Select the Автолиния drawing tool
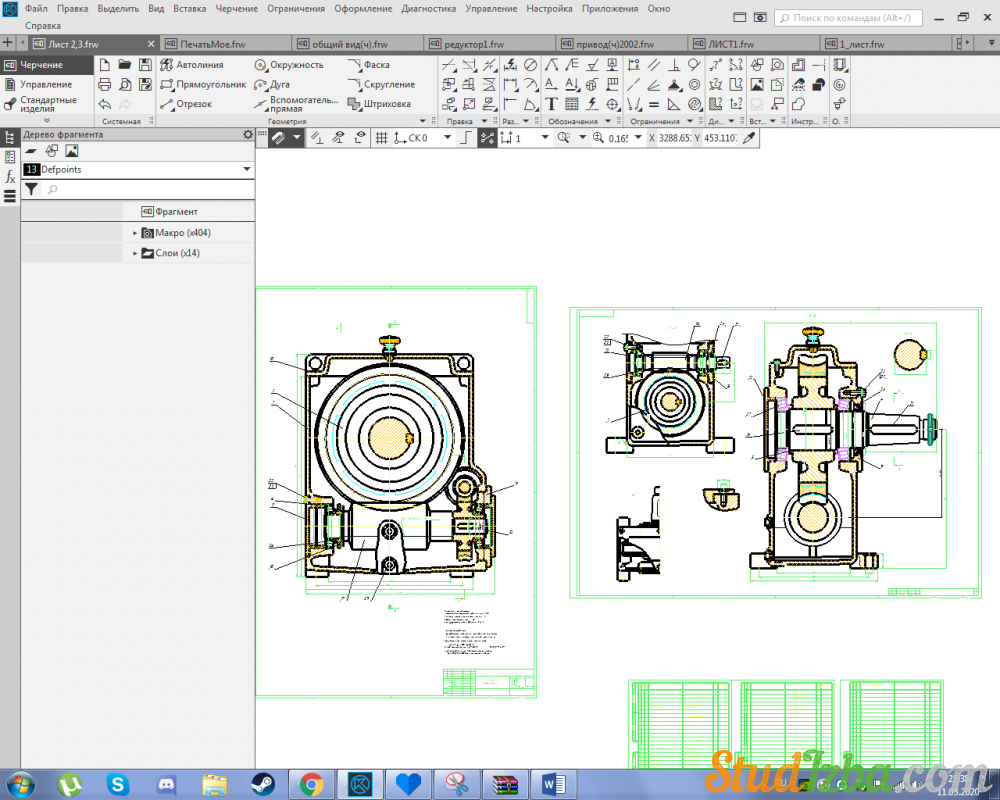Screen dimensions: 1000x800 (x=199, y=65)
